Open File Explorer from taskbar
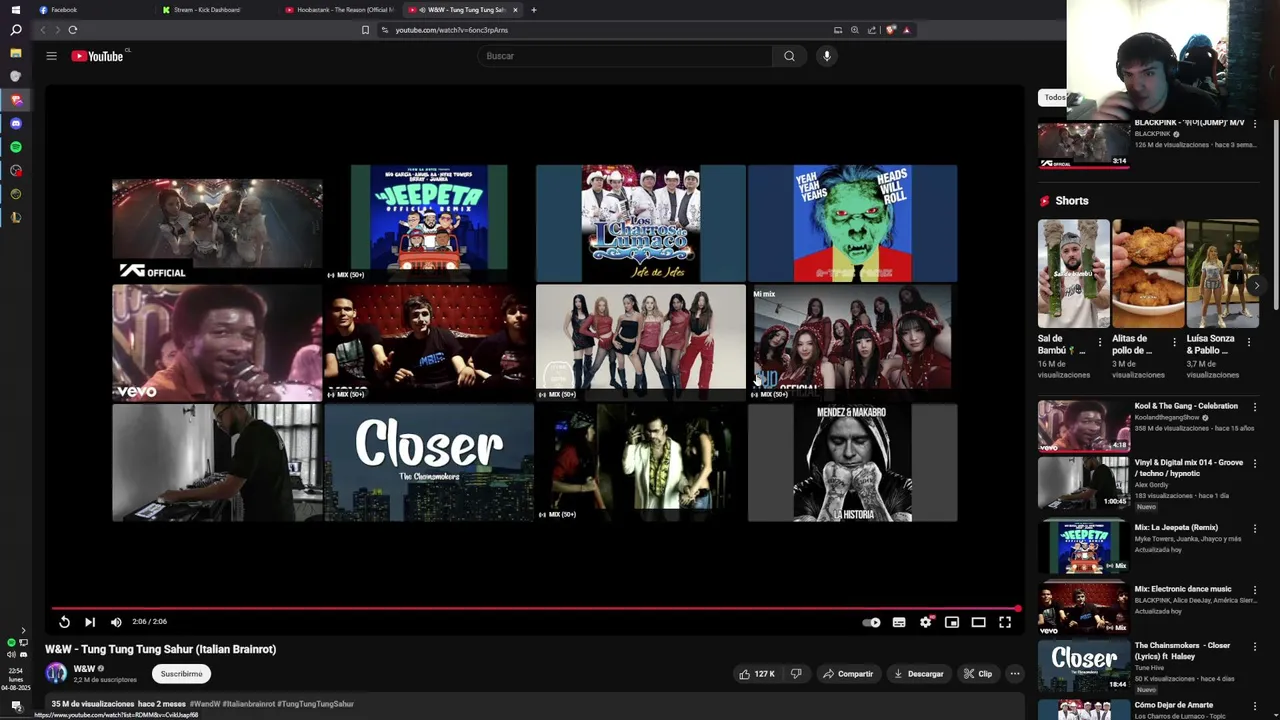The width and height of the screenshot is (1280, 720). point(15,53)
